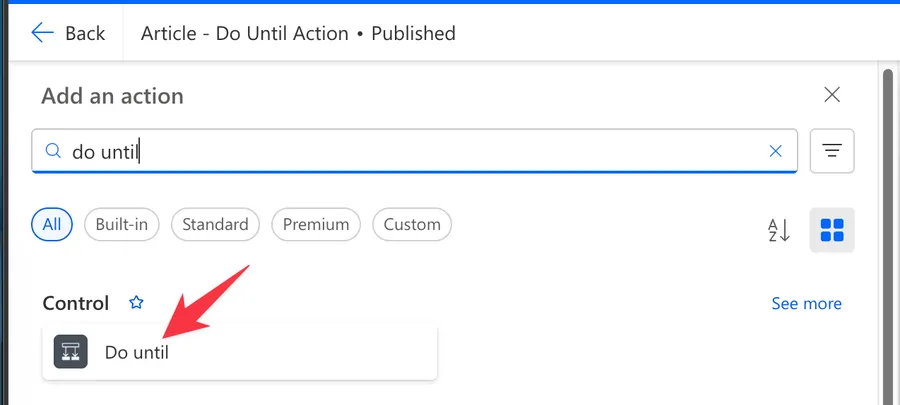Switch to the Premium filter
The height and width of the screenshot is (405, 900).
coord(316,224)
